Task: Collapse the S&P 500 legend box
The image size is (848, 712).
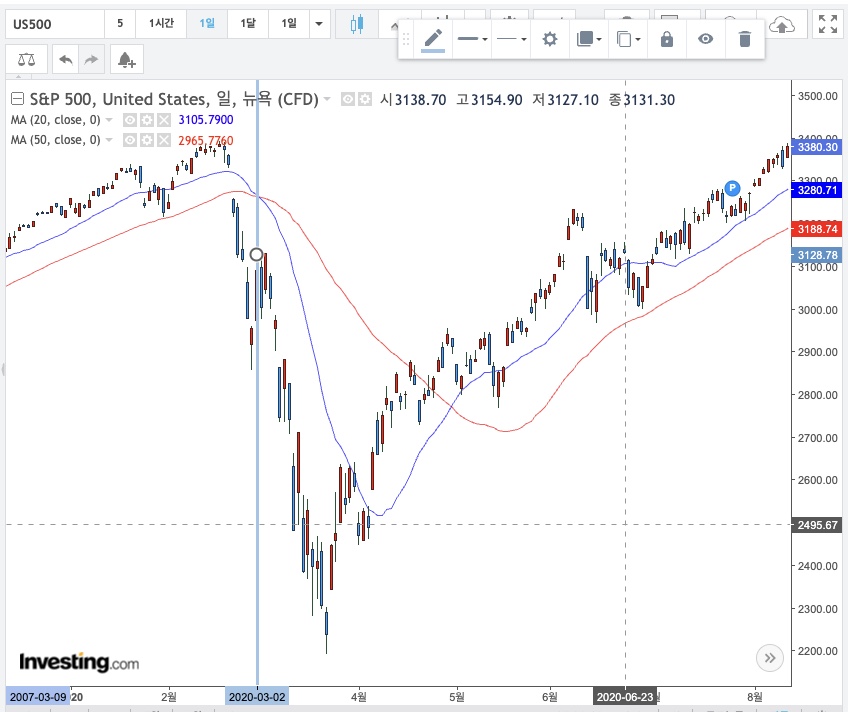Action: (x=17, y=99)
